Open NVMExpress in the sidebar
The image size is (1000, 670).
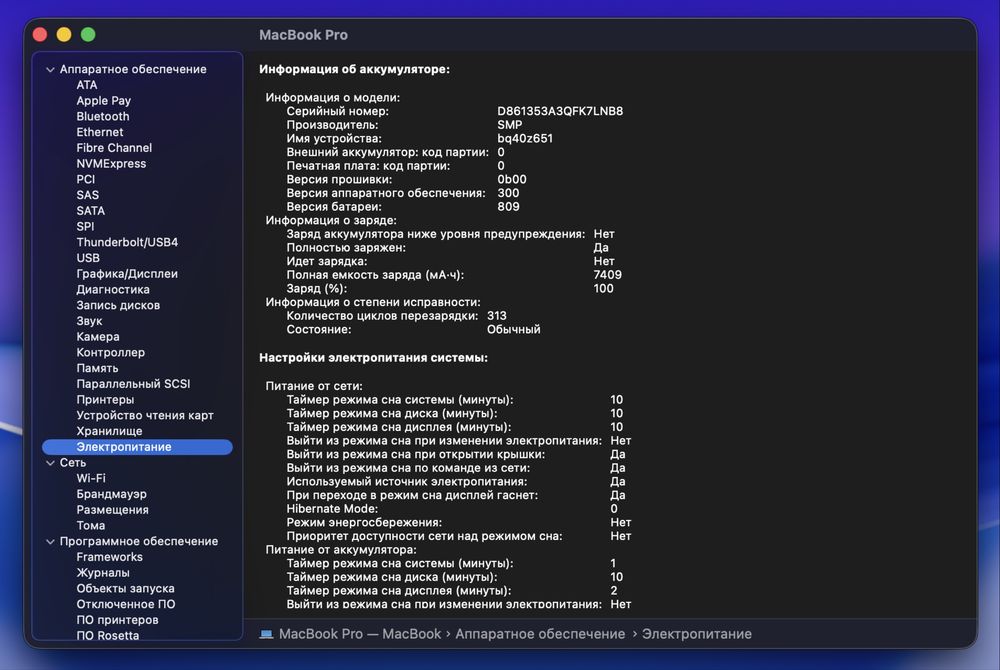pos(111,164)
